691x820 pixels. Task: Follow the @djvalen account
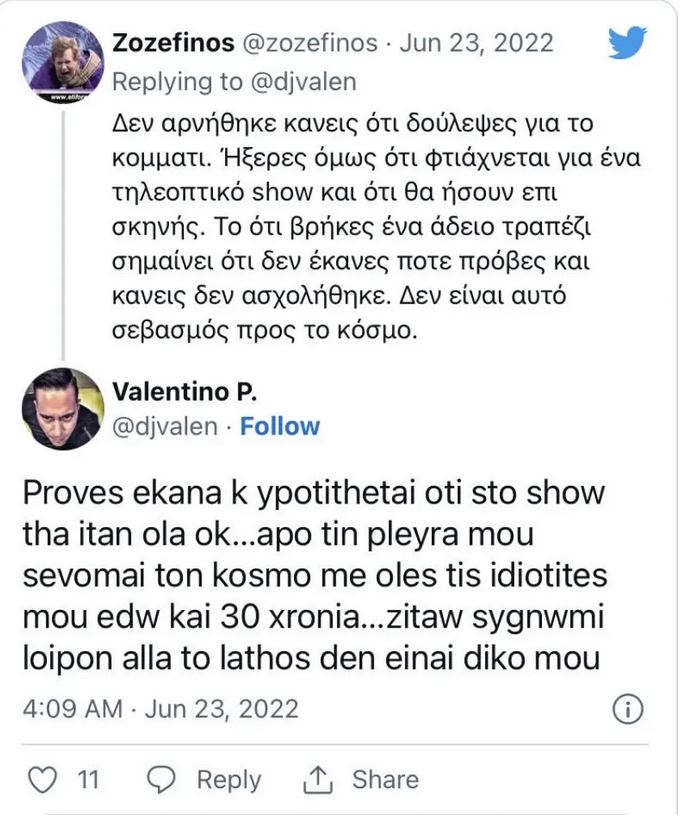pyautogui.click(x=280, y=426)
